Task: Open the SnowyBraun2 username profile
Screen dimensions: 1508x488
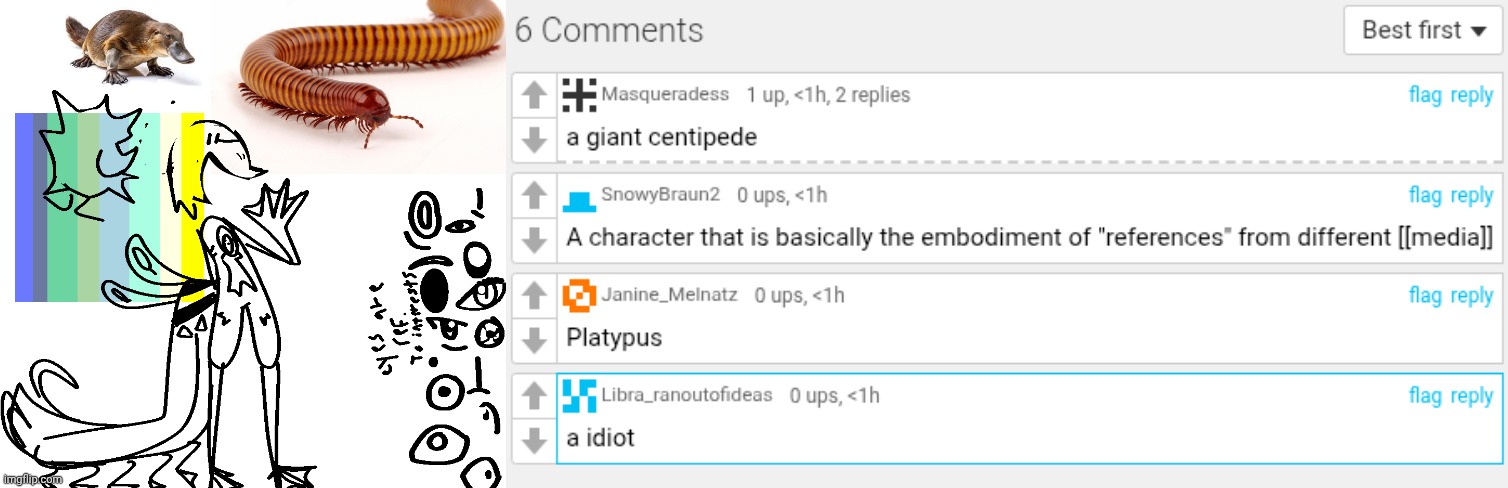Action: tap(660, 195)
